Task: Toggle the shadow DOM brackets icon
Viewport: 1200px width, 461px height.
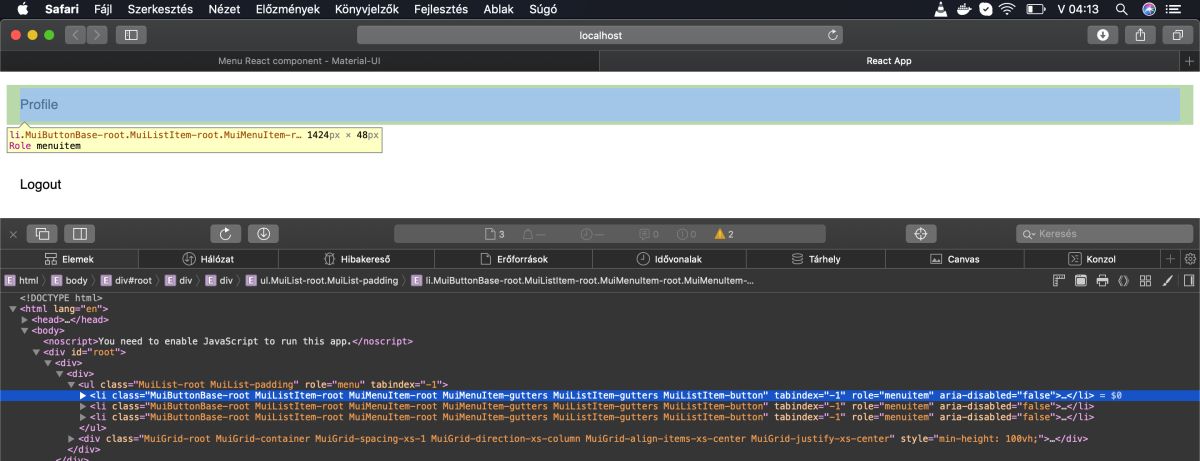Action: tap(1123, 281)
